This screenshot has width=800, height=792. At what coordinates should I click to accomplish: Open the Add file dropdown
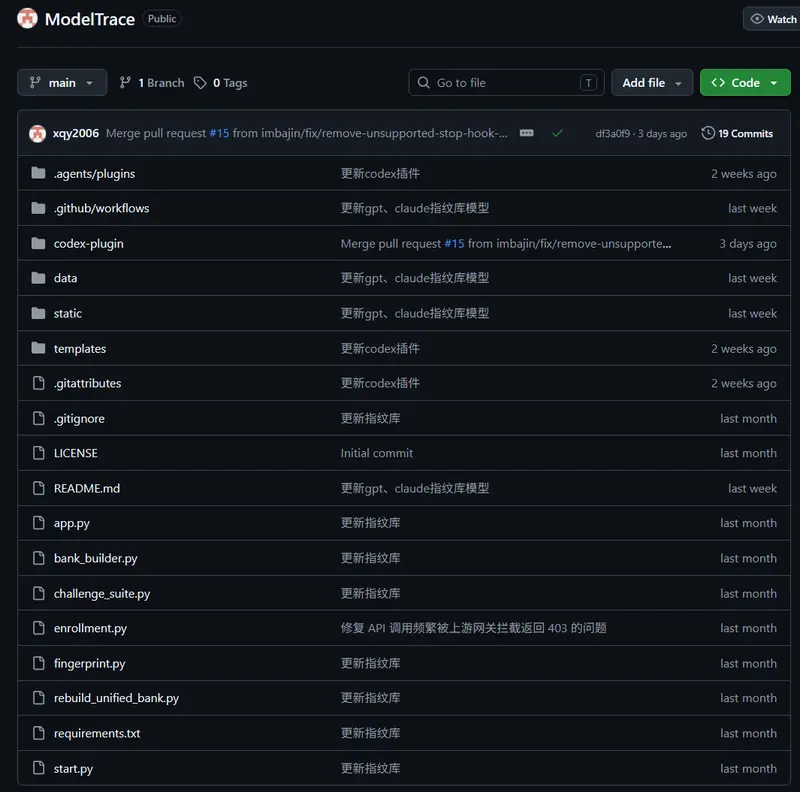point(652,83)
